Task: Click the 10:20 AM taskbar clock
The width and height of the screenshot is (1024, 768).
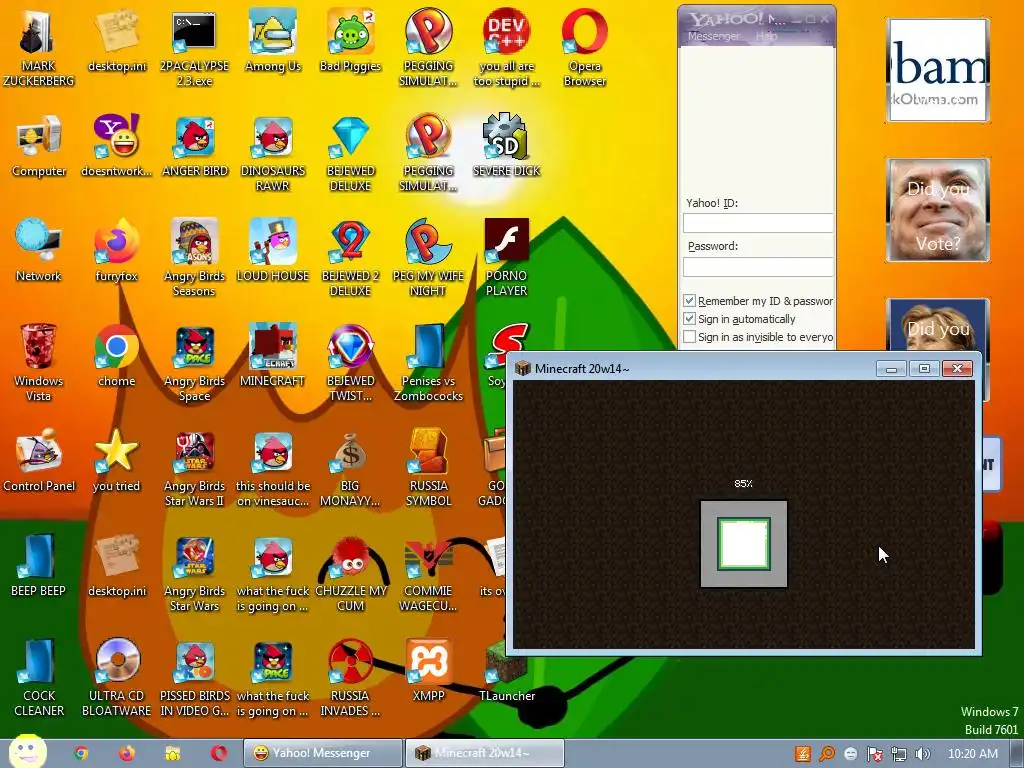Action: tap(972, 754)
